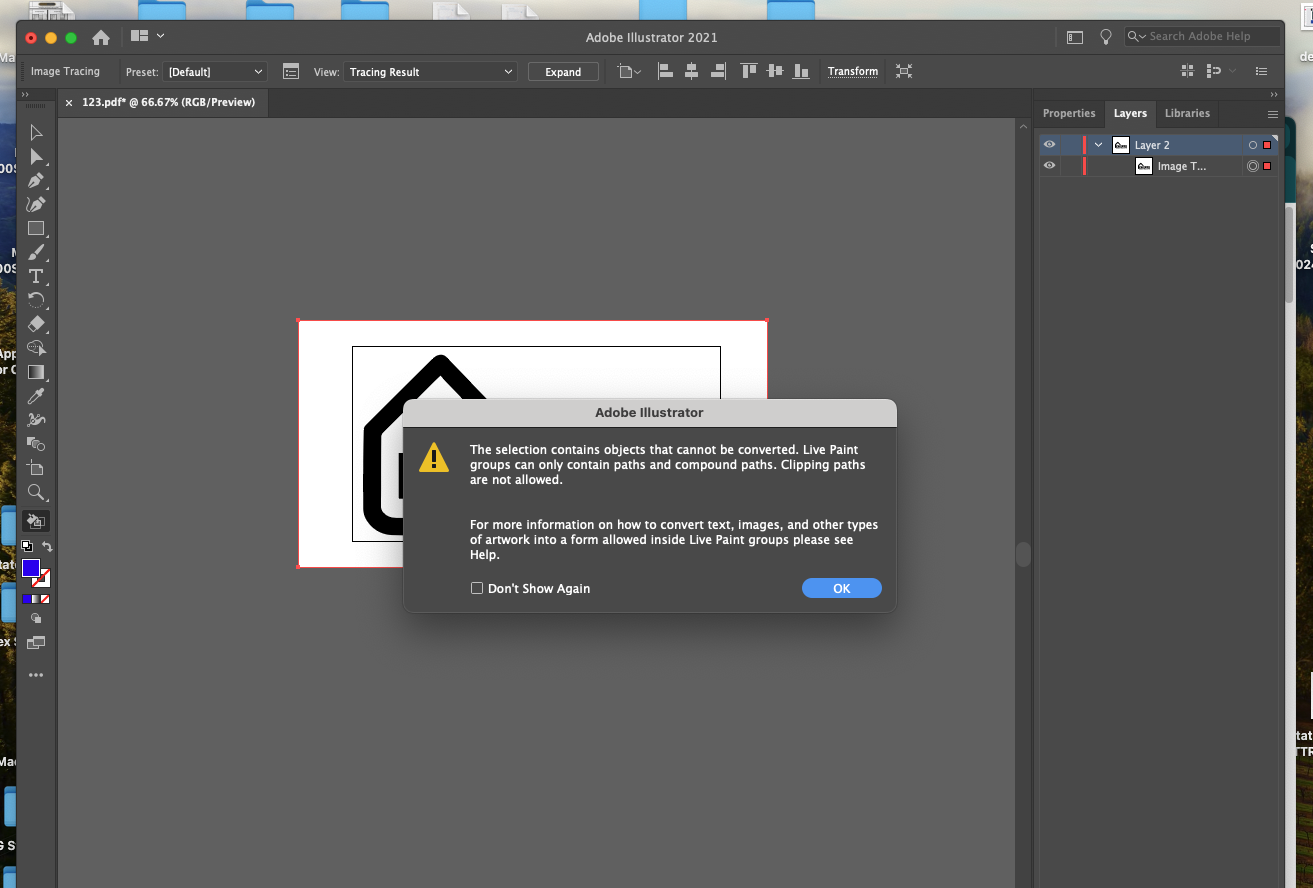1313x888 pixels.
Task: Select the Selection tool
Action: click(x=36, y=132)
